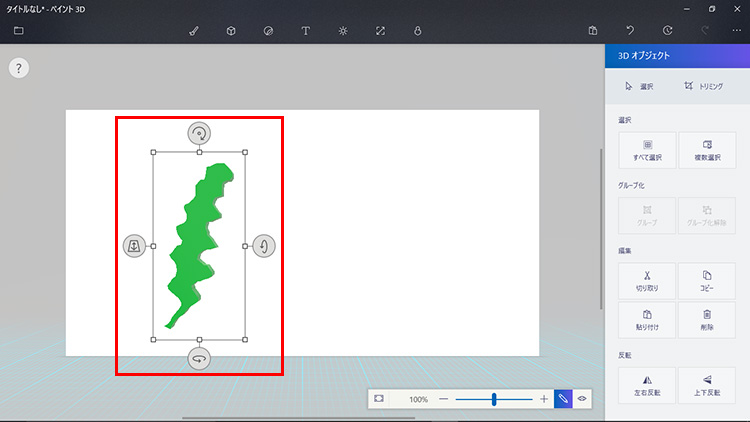The width and height of the screenshot is (750, 422).
Task: Click the question mark help button
Action: coord(19,68)
